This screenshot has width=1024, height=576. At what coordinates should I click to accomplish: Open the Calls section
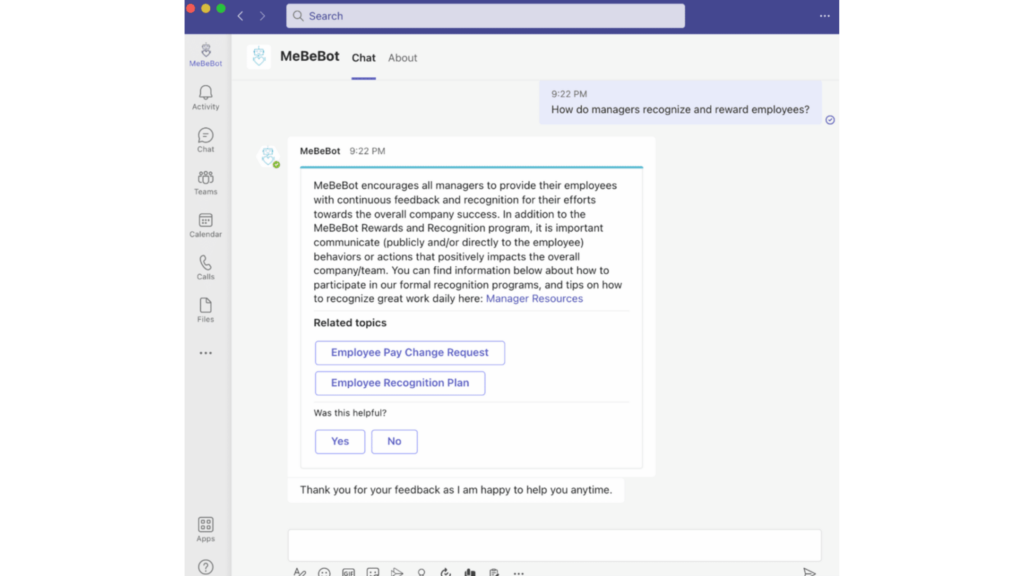(206, 267)
